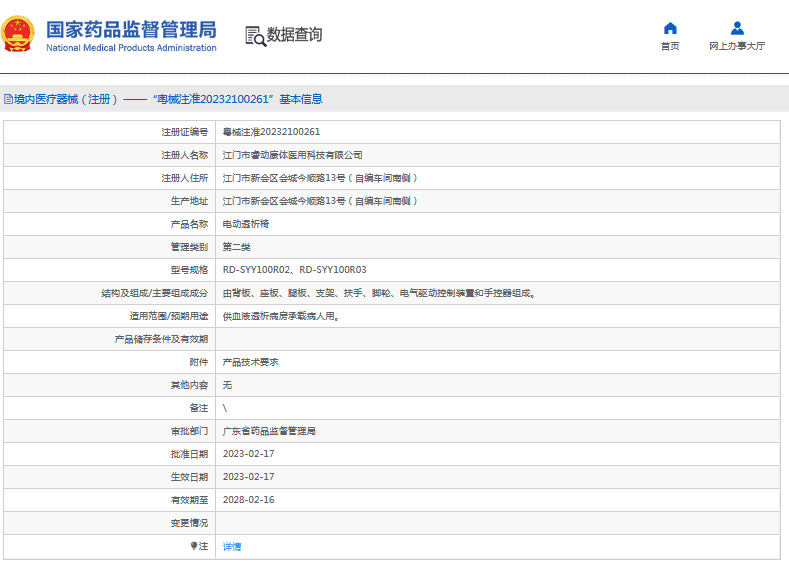
Task: Select approving department 广东省药品监督管理局
Action: coord(269,431)
